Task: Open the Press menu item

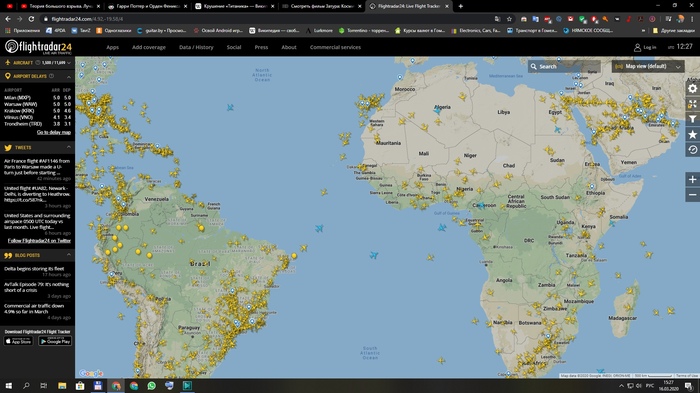Action: click(x=261, y=47)
